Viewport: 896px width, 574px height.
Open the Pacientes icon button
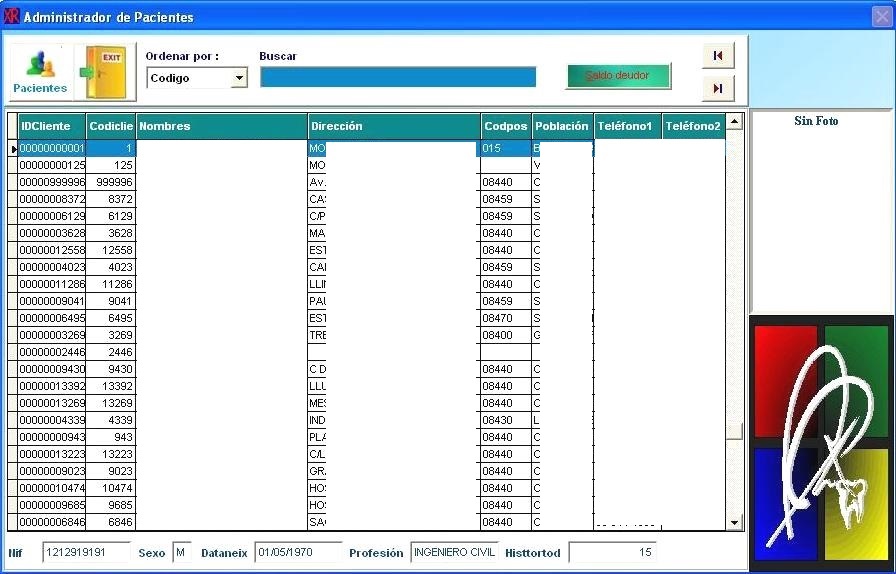(40, 72)
